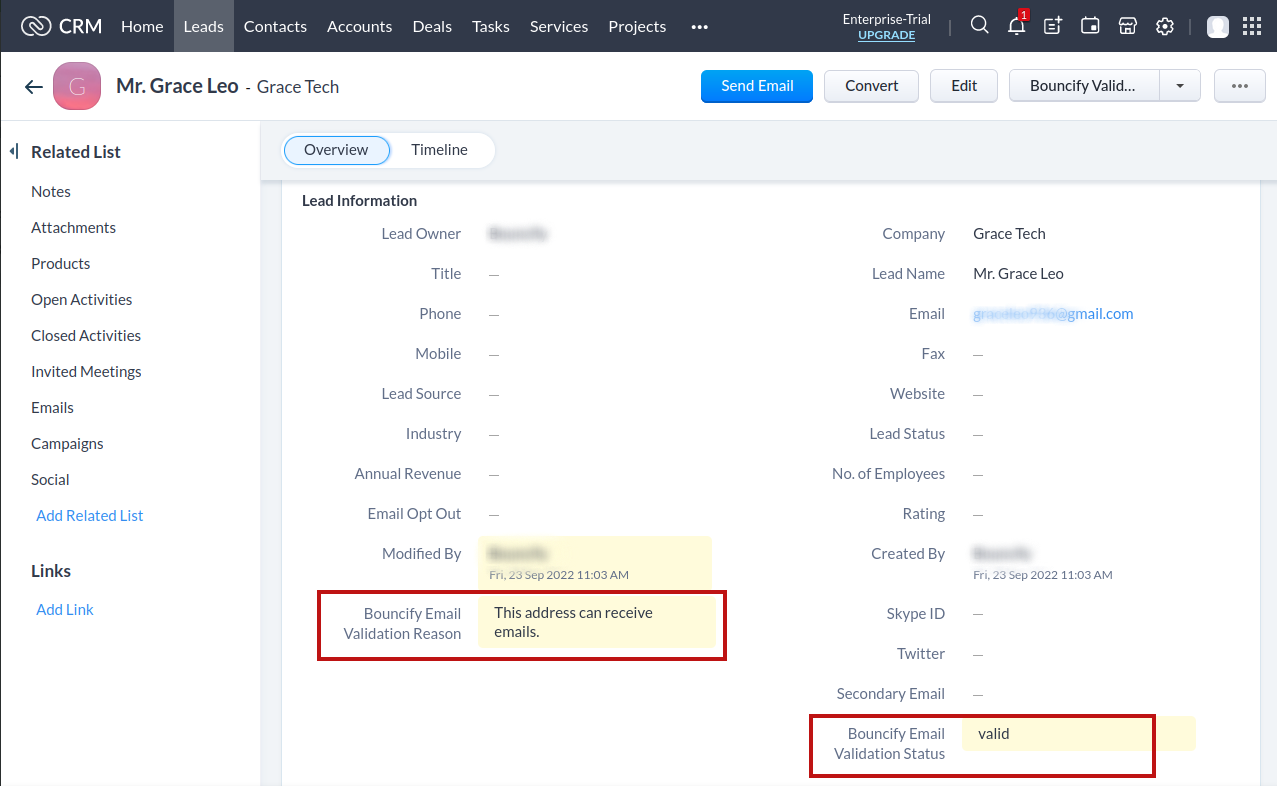
Task: Open the more actions ellipsis button
Action: point(1240,86)
